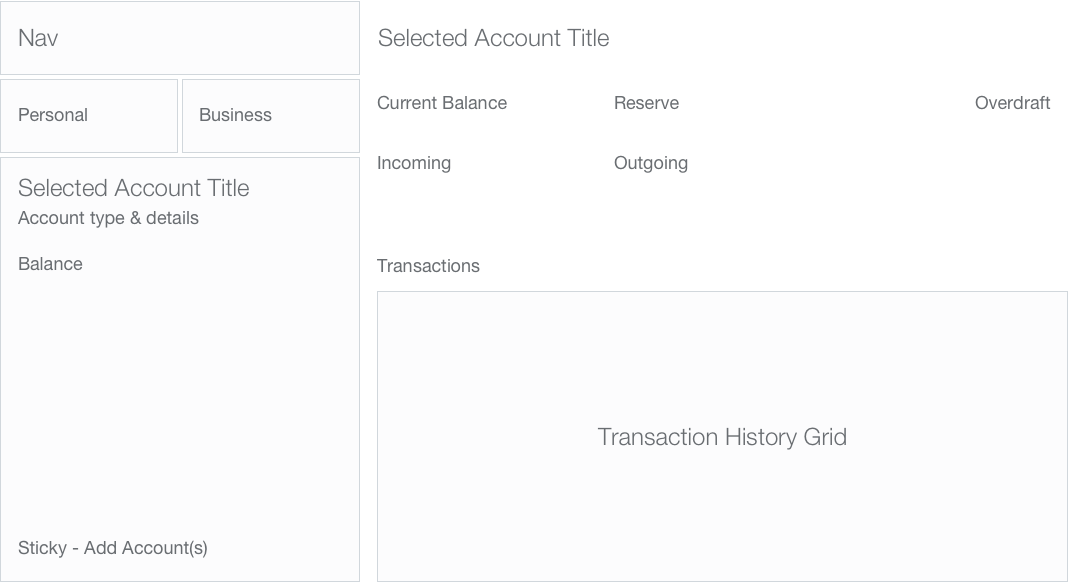Click the Outgoing label

coord(651,163)
